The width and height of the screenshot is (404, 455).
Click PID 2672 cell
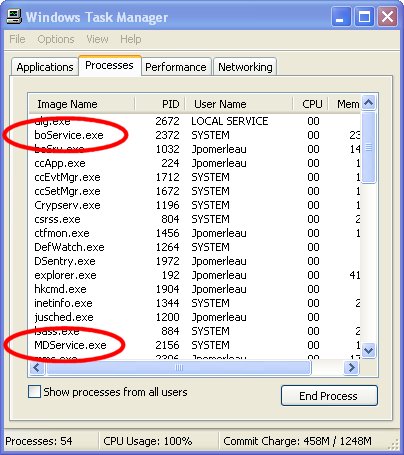point(167,121)
